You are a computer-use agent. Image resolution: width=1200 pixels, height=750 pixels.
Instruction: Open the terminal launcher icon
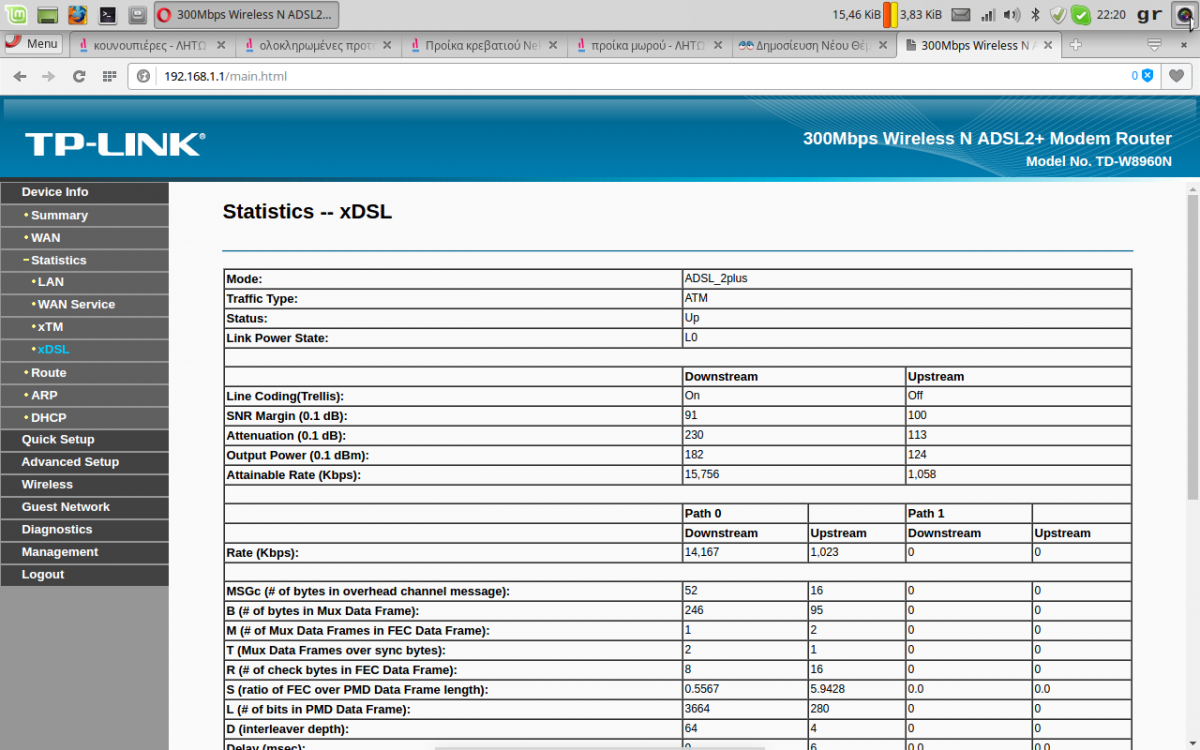point(108,15)
